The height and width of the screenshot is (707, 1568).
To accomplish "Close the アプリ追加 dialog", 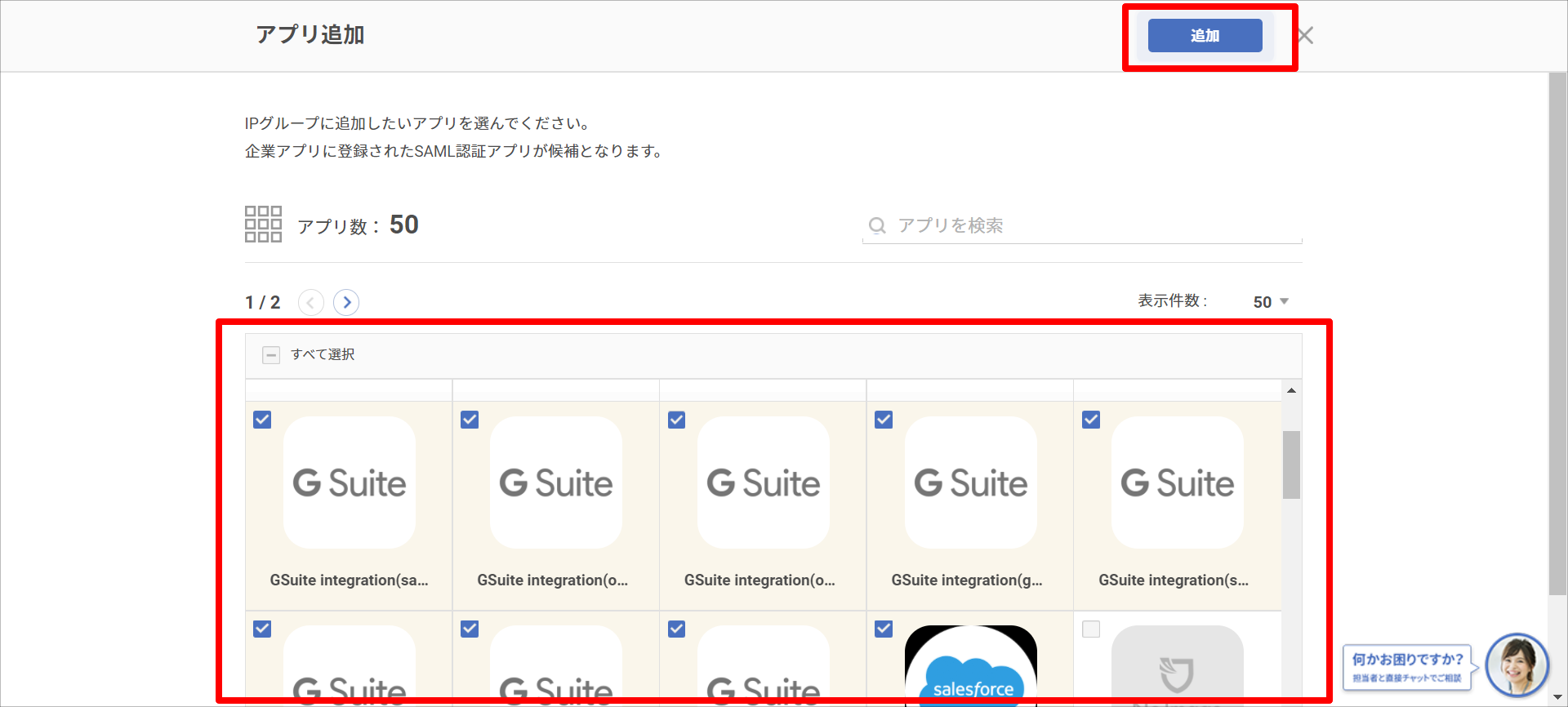I will (1305, 36).
